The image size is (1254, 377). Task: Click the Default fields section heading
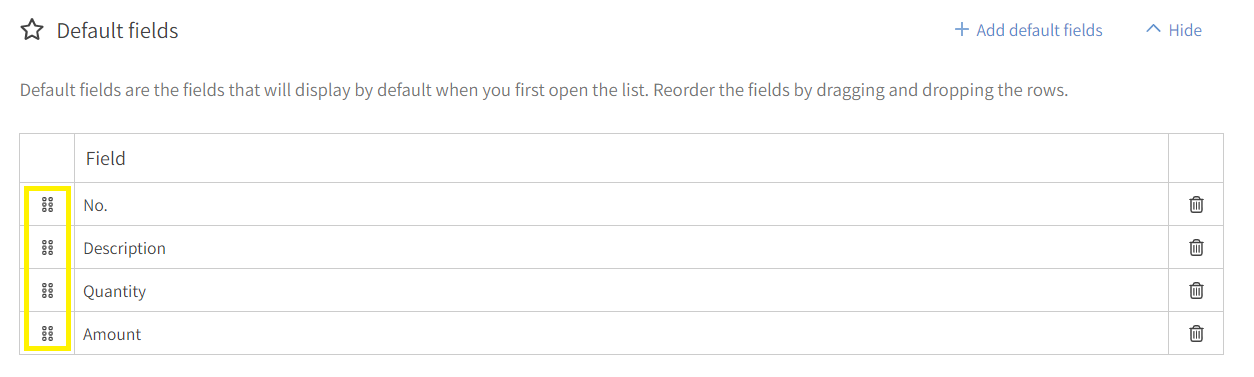point(117,31)
